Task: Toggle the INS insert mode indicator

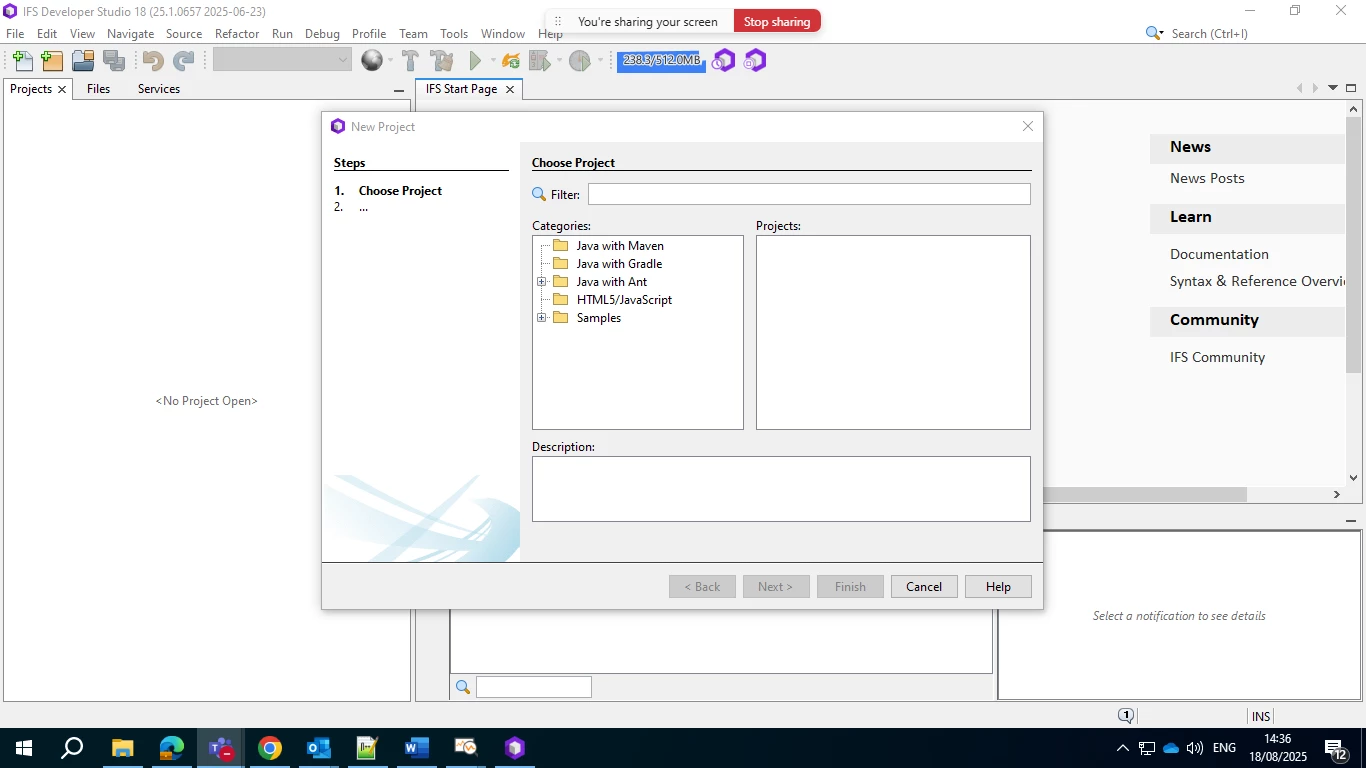Action: (x=1261, y=716)
